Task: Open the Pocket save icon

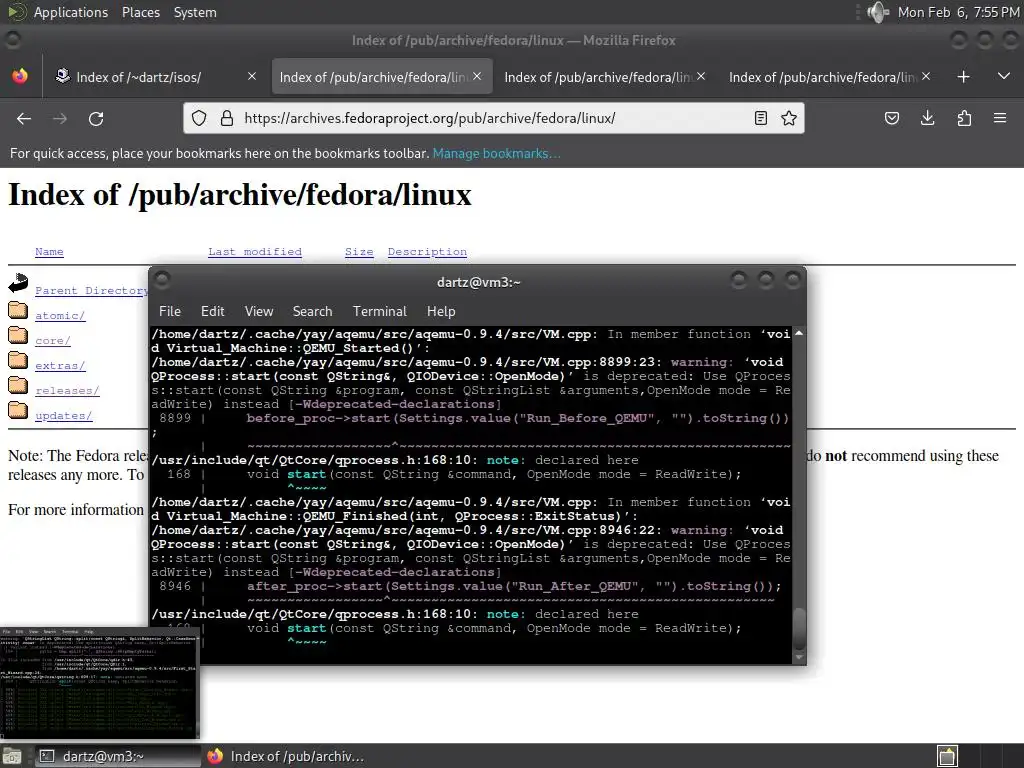Action: pyautogui.click(x=892, y=118)
